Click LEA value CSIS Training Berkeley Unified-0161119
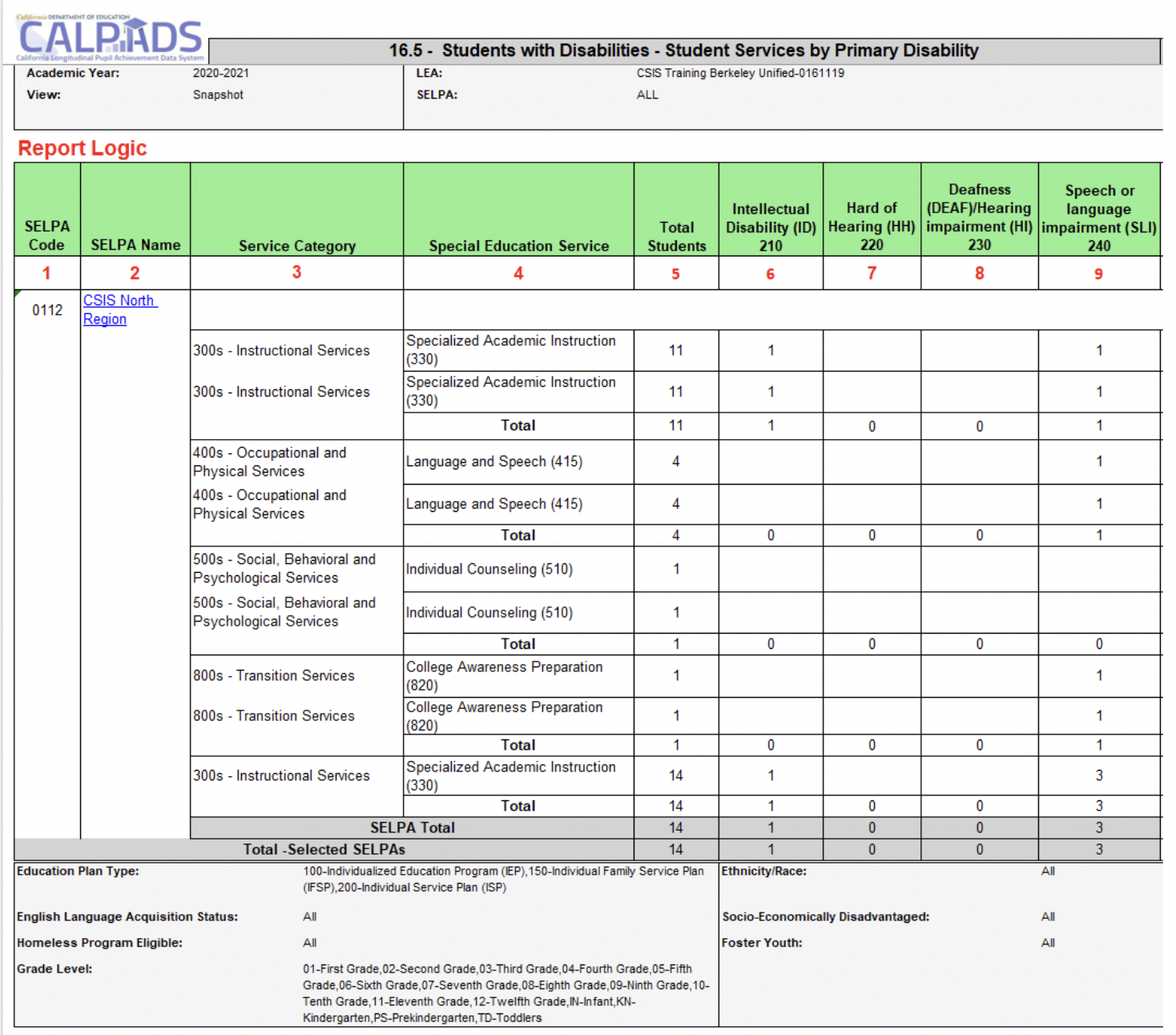Viewport: 1176px width, 1035px height. click(x=740, y=73)
